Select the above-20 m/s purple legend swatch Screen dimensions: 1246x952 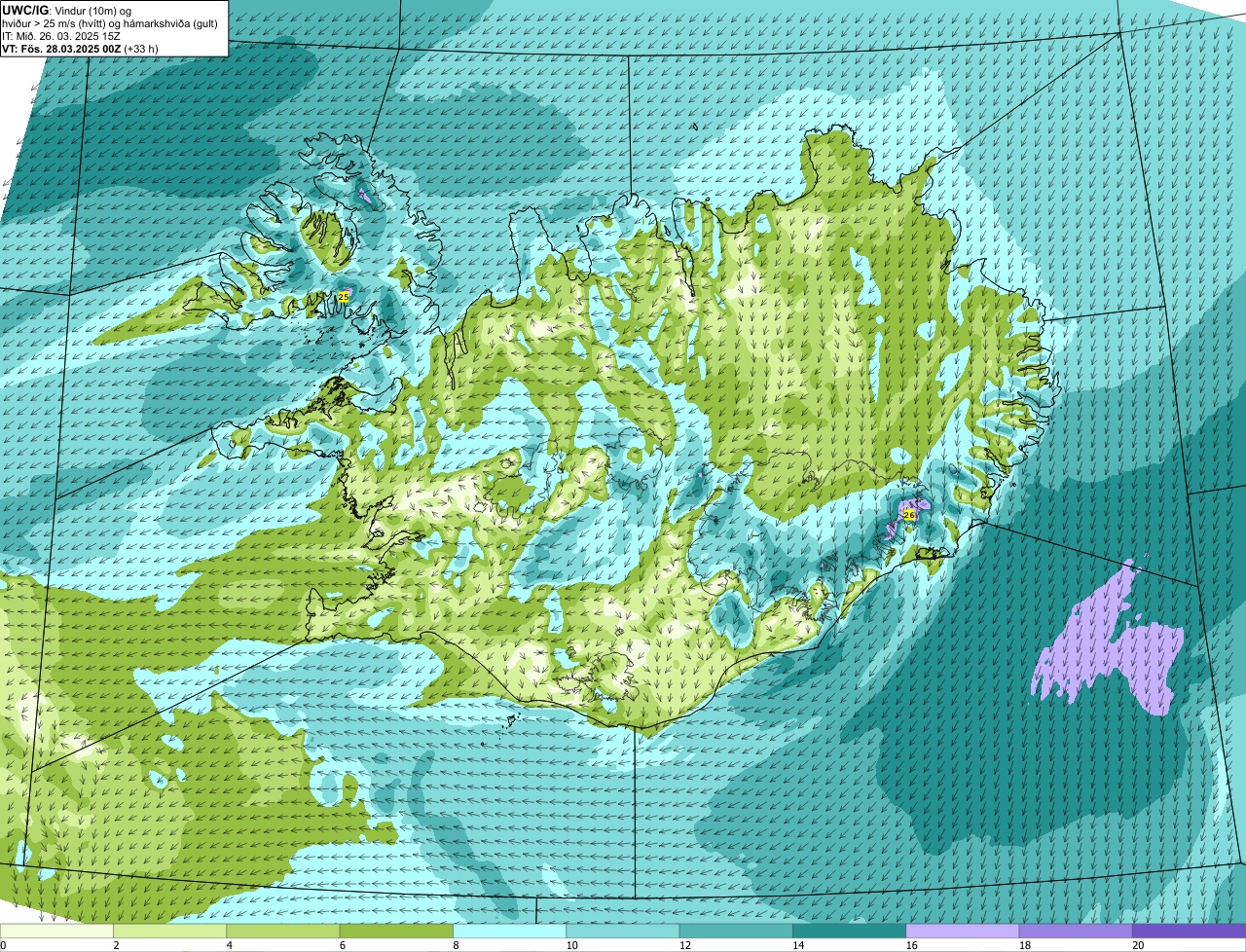(1190, 931)
